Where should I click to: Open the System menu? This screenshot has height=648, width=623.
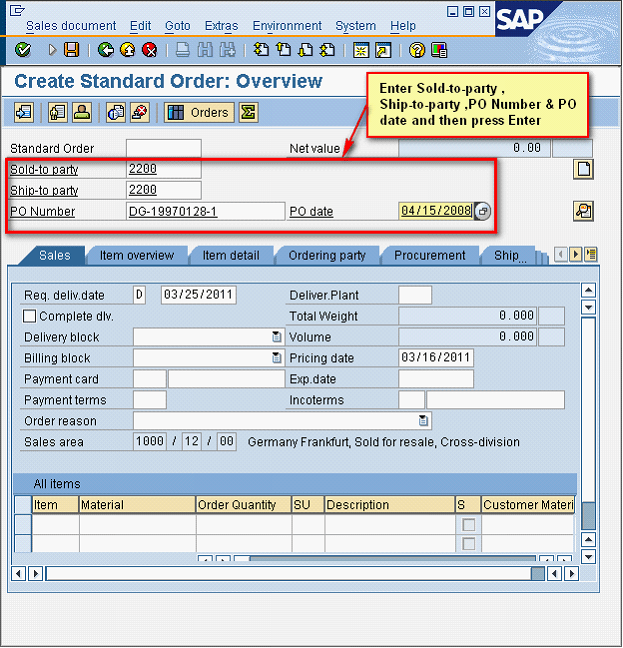pyautogui.click(x=355, y=26)
